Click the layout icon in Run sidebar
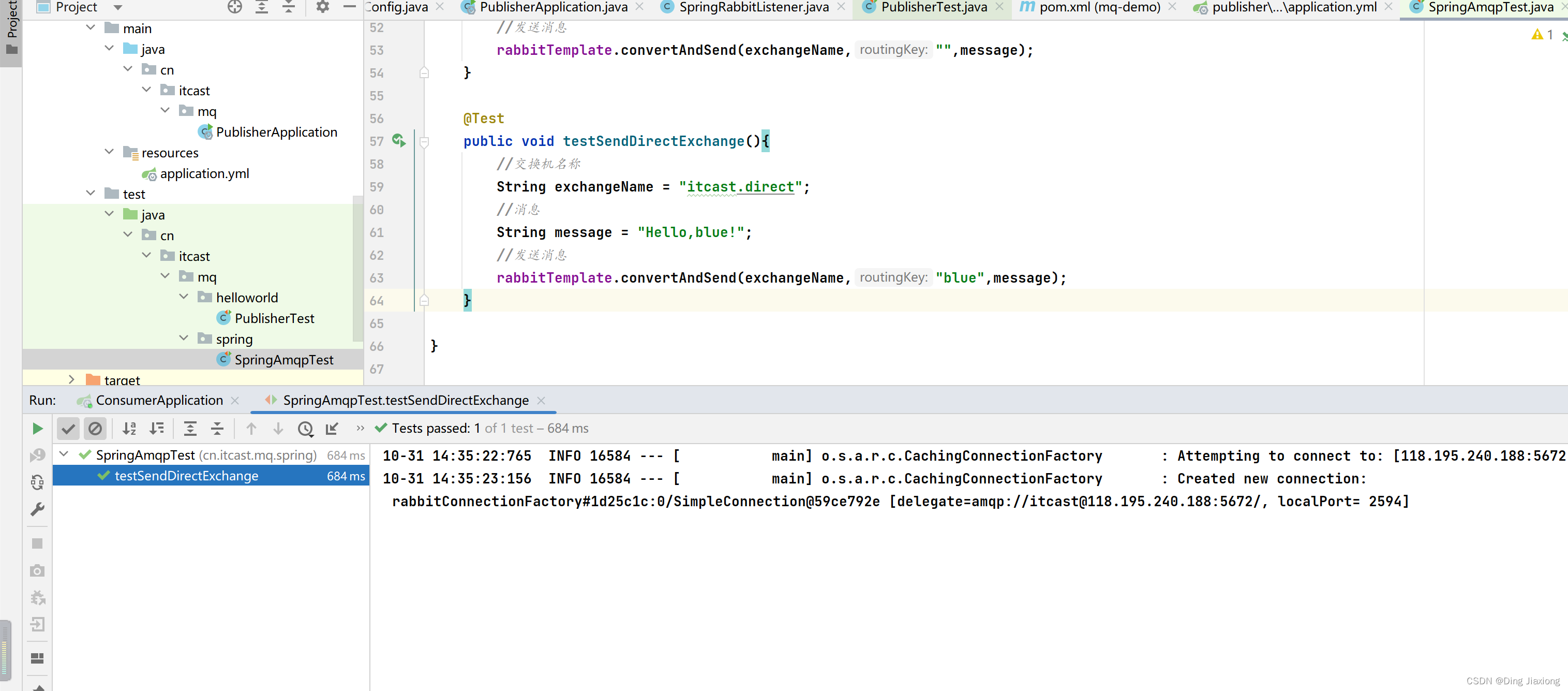Image resolution: width=1568 pixels, height=691 pixels. coord(37,658)
